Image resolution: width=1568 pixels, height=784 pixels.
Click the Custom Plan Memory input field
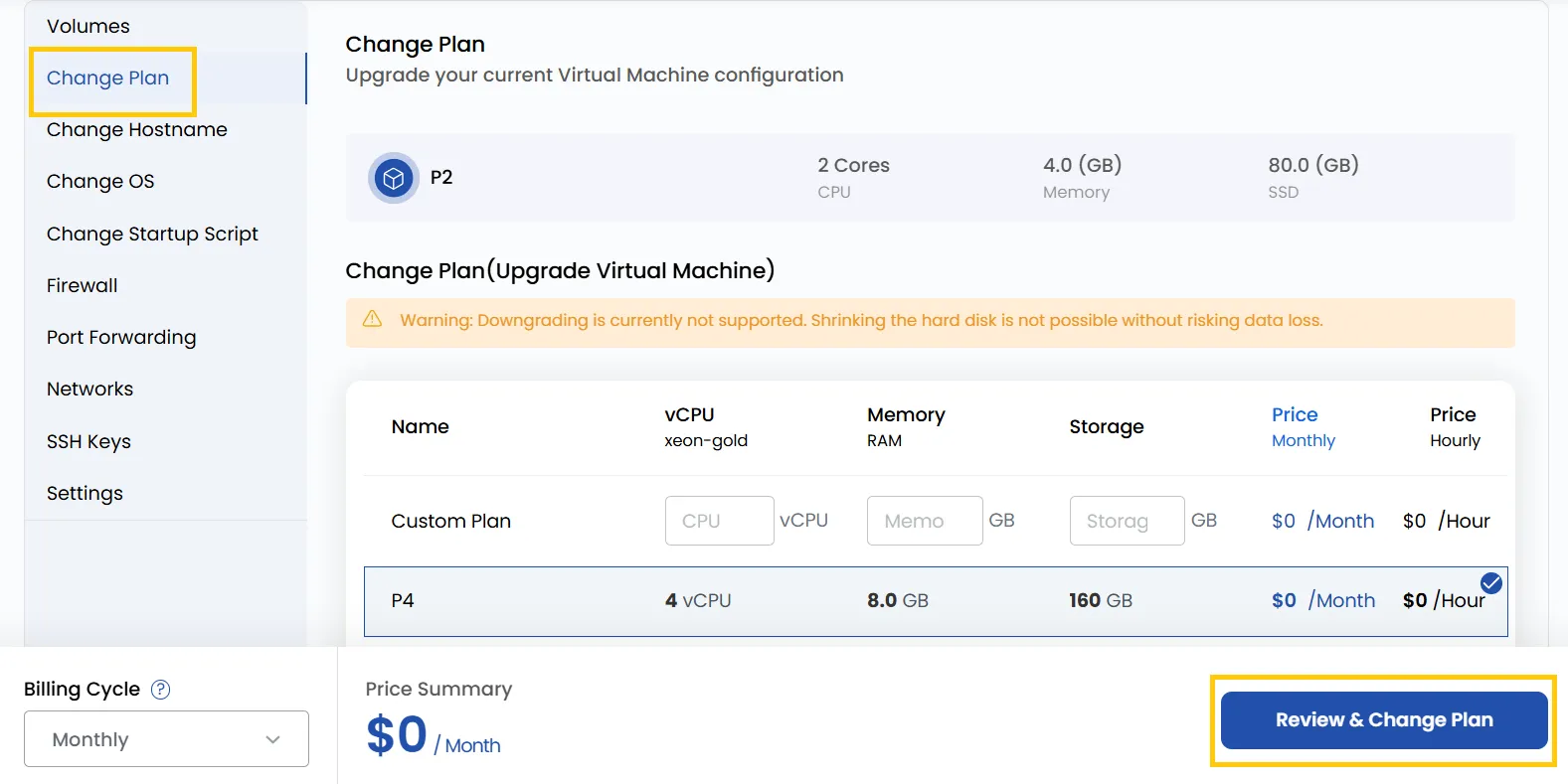(925, 521)
